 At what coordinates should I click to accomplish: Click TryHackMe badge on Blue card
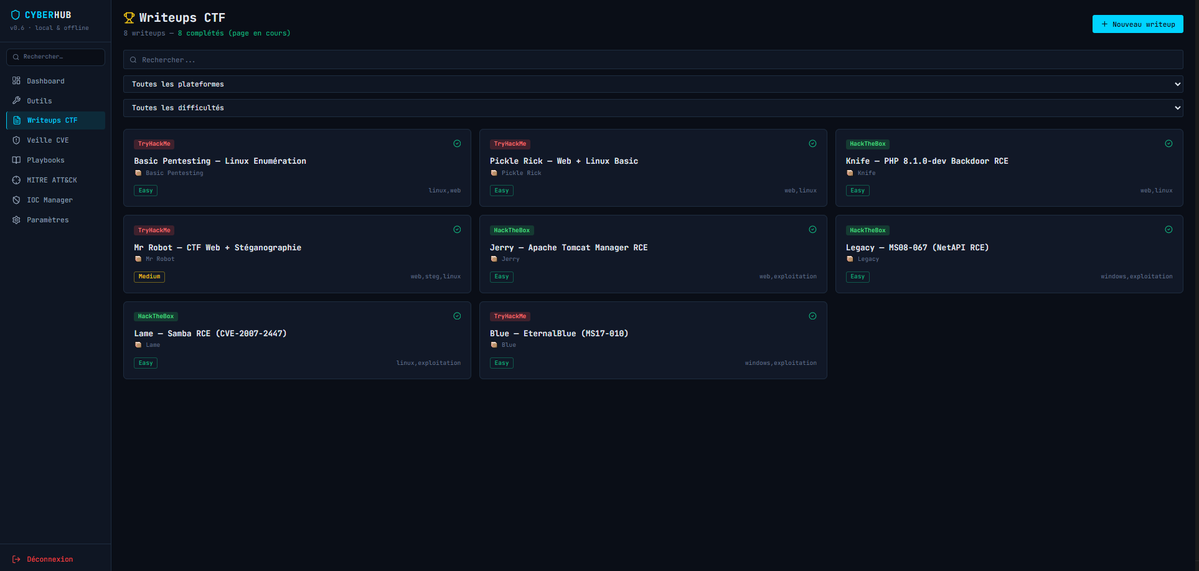510,316
